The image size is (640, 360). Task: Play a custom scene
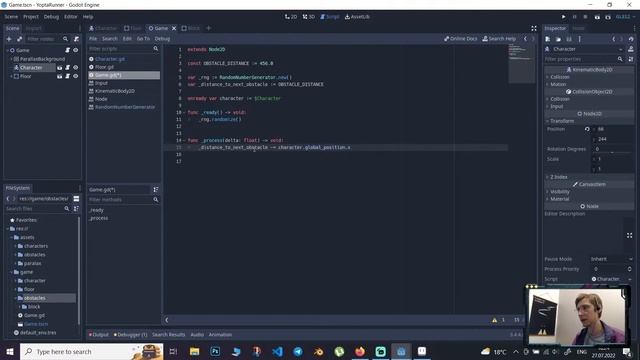tap(608, 17)
